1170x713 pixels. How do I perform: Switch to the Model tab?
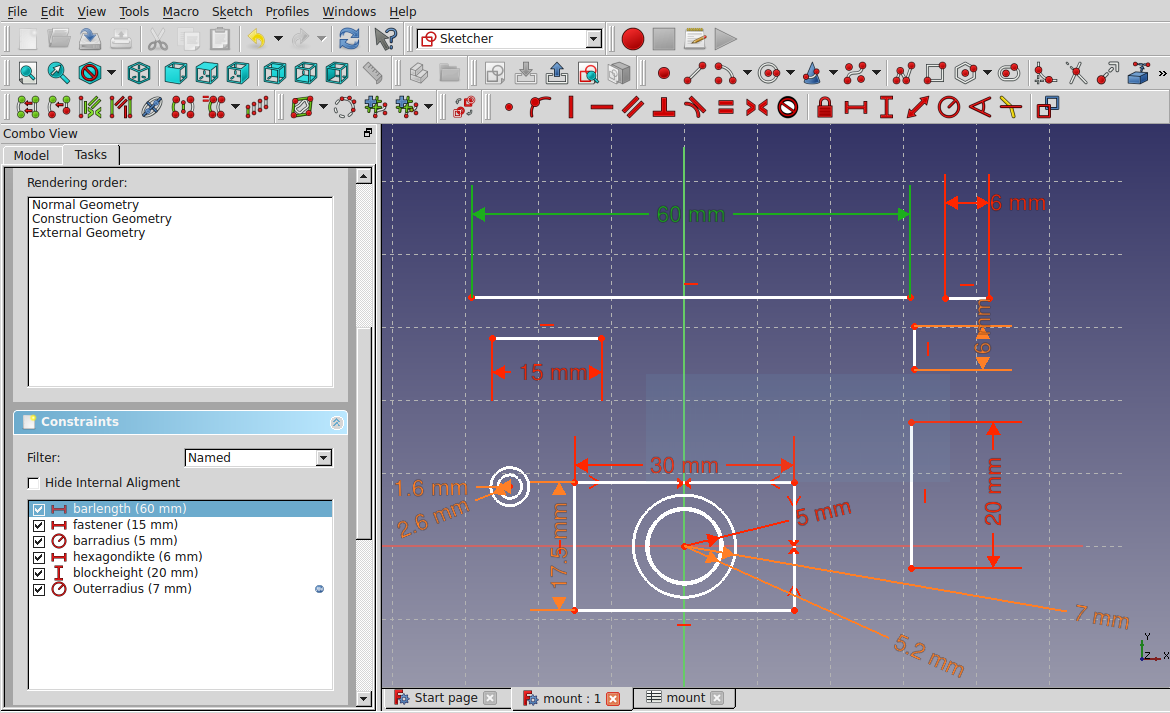(31, 155)
